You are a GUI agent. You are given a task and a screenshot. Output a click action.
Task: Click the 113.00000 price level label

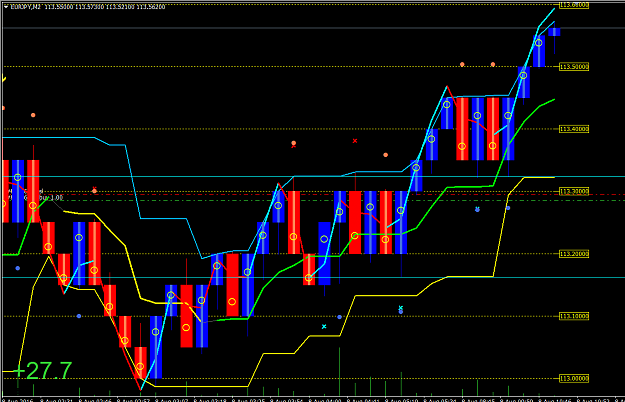coord(574,378)
